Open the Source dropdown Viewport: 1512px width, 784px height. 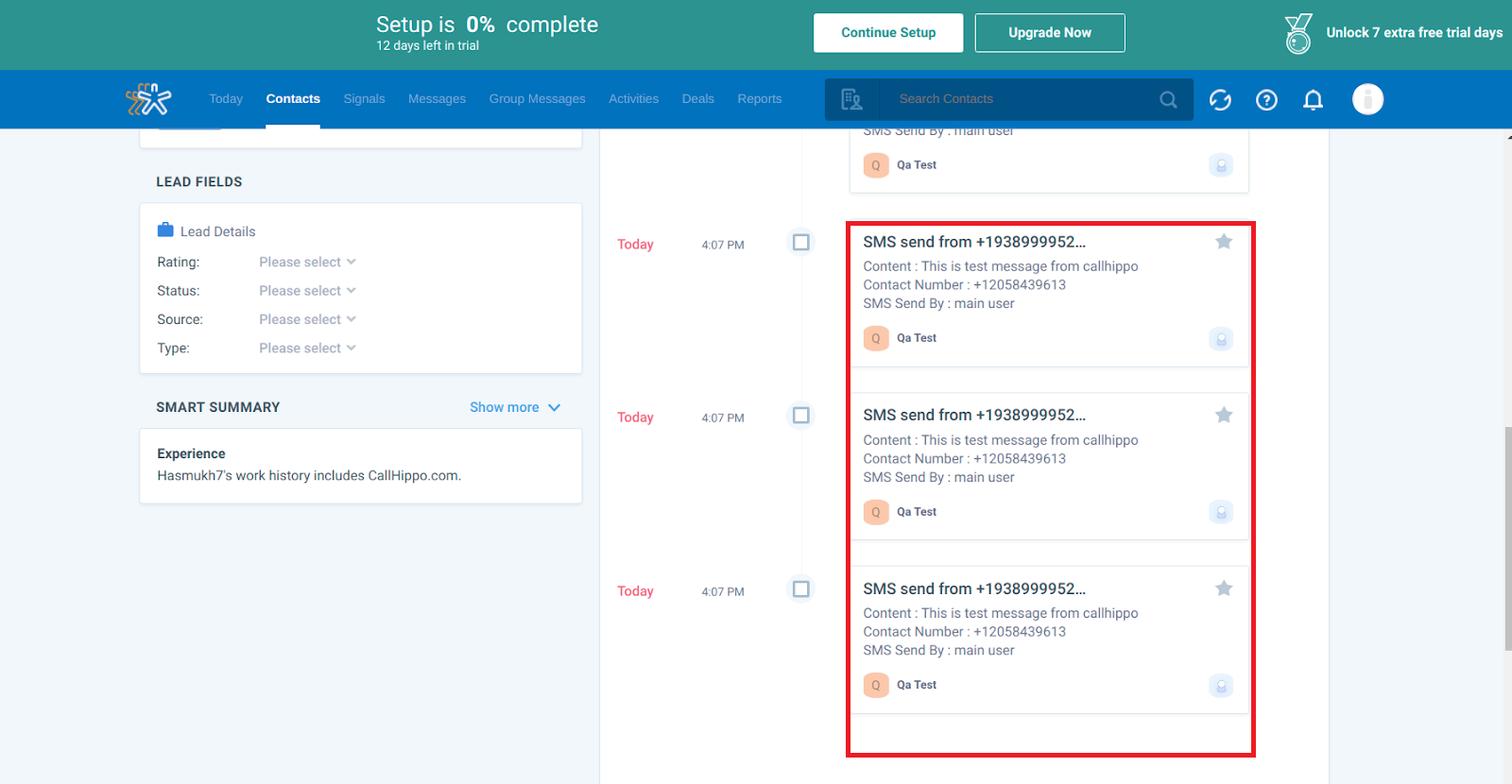click(307, 319)
